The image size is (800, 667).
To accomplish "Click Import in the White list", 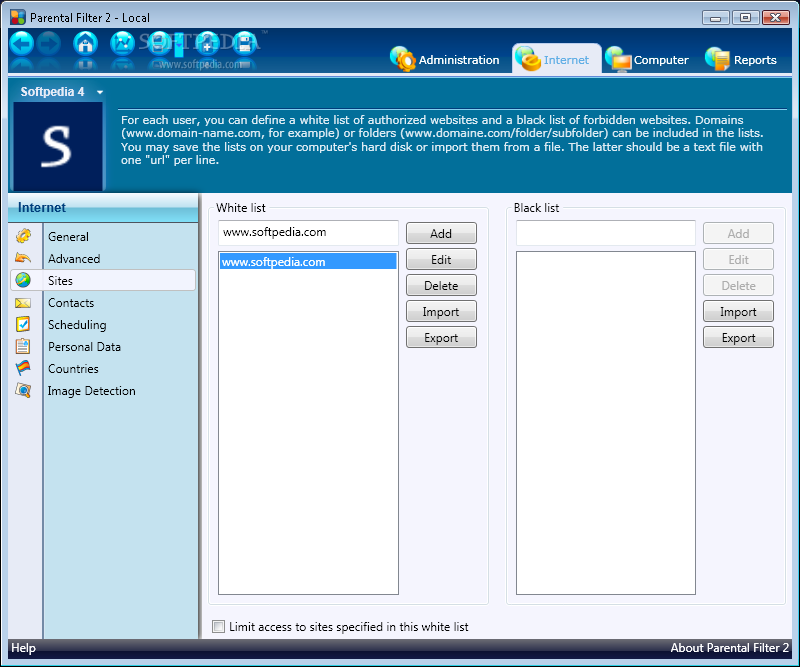I will tap(441, 311).
